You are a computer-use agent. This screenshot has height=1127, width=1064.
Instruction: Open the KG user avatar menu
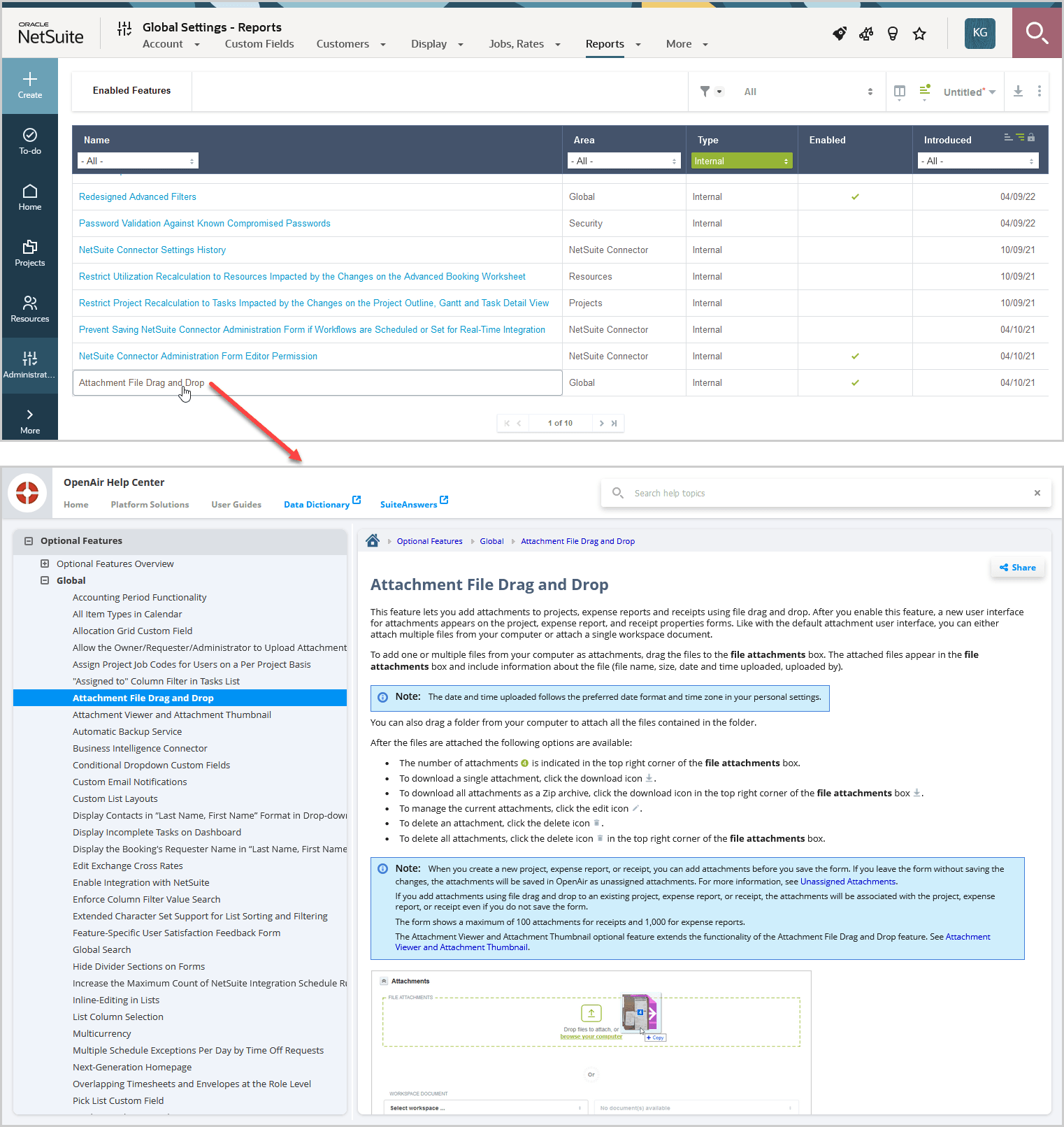(980, 33)
